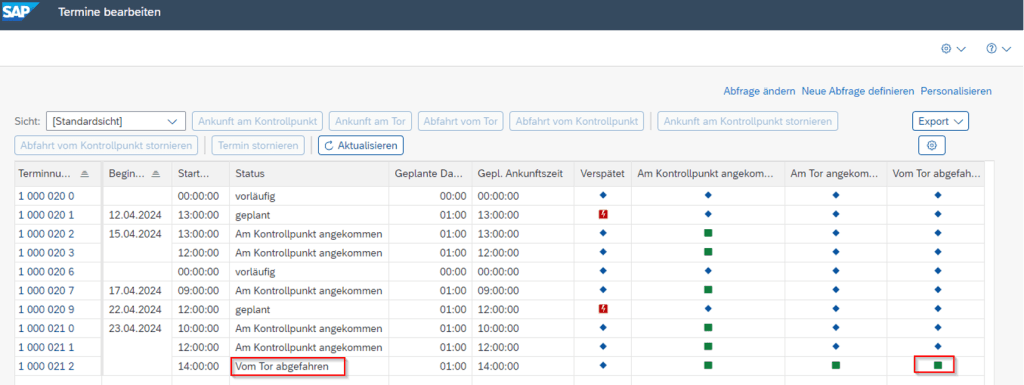Select date cell 12.04.2024
This screenshot has height=385, width=1024.
click(137, 215)
